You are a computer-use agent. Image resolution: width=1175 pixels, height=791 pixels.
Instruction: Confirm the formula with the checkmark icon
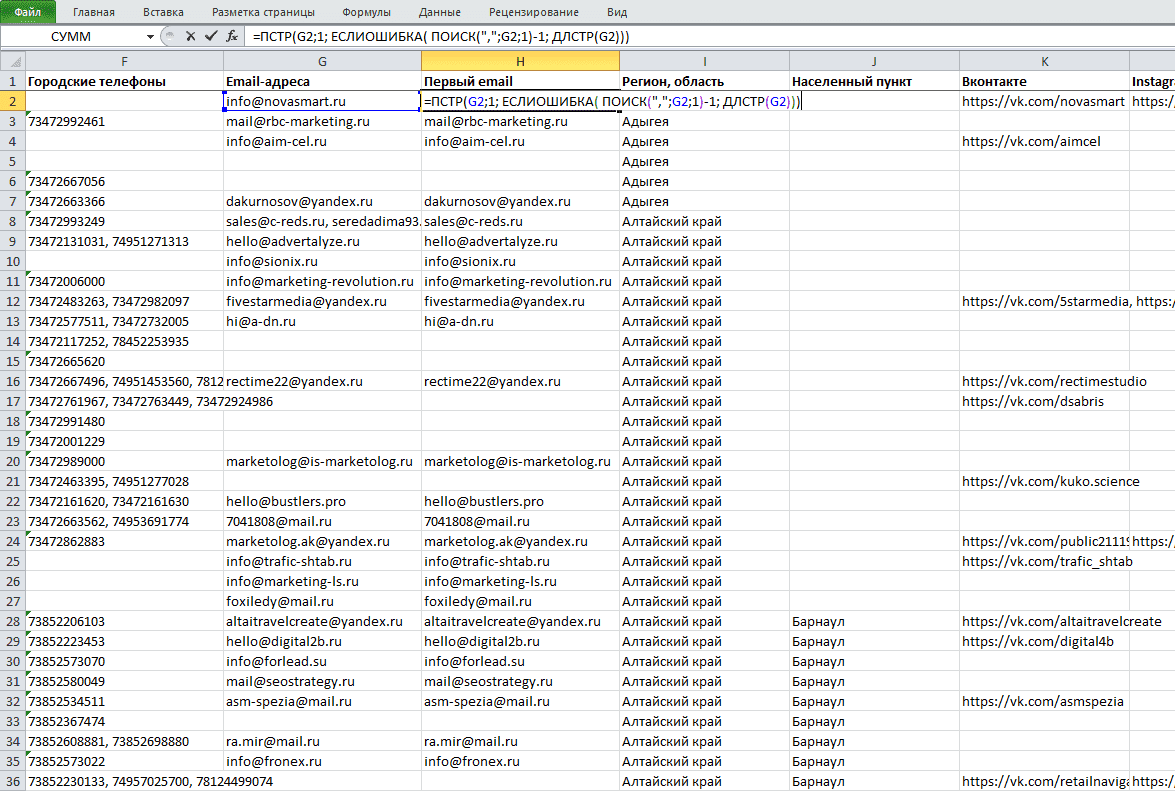click(x=211, y=36)
